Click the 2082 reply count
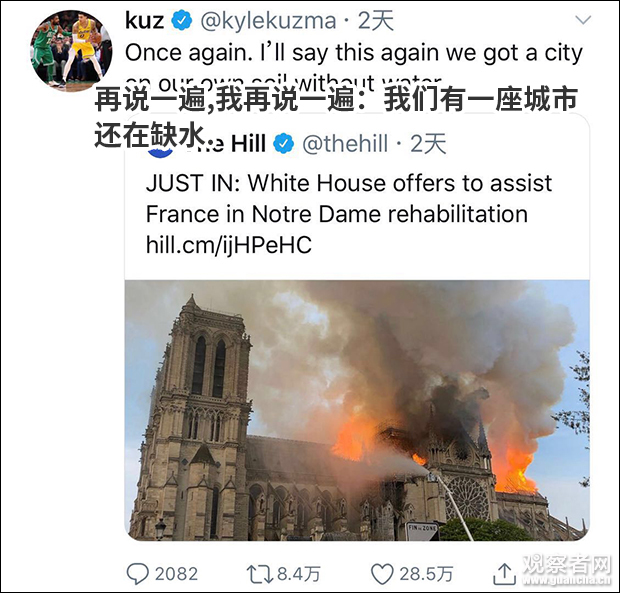Image resolution: width=620 pixels, height=593 pixels. coord(176,574)
